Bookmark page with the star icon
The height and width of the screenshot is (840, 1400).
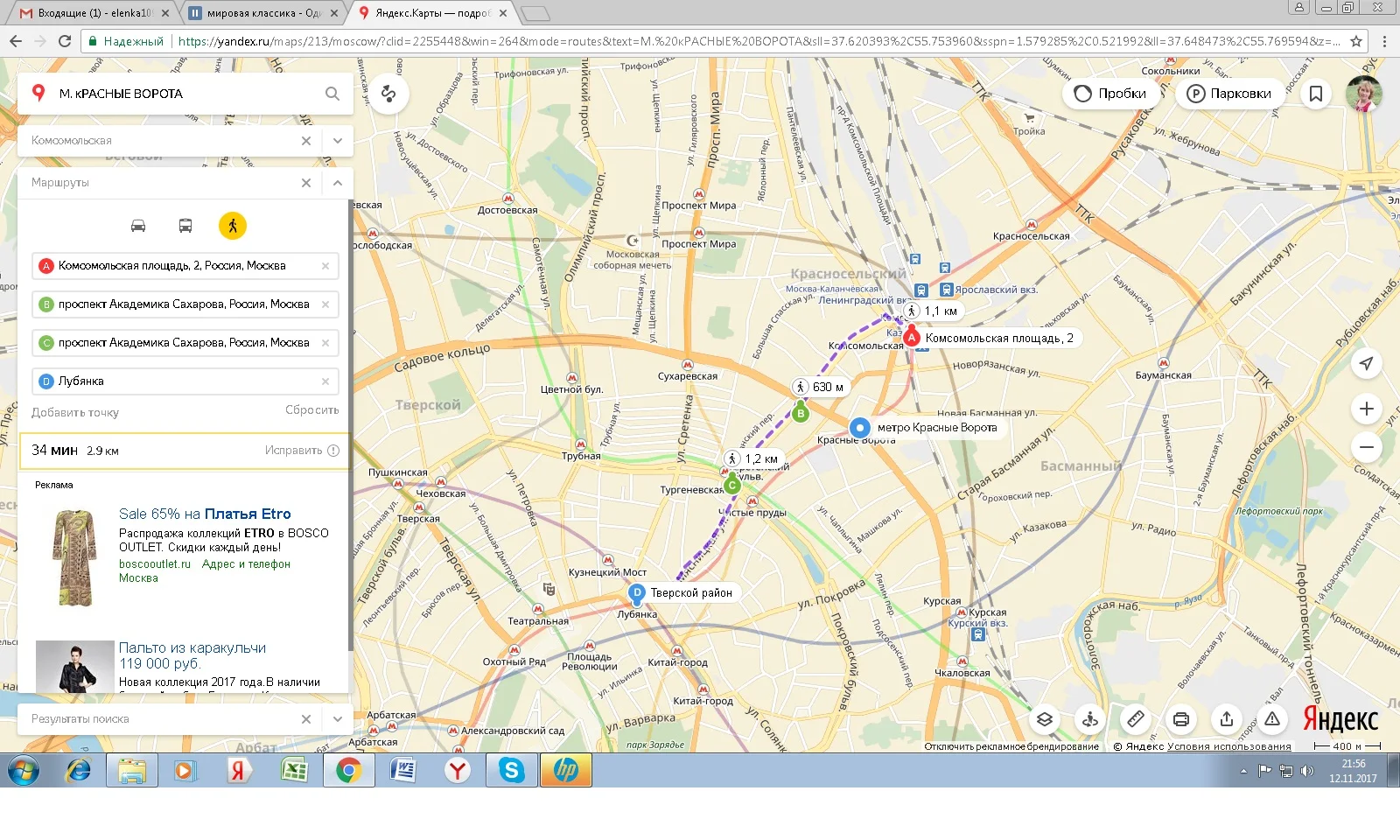[x=1356, y=41]
